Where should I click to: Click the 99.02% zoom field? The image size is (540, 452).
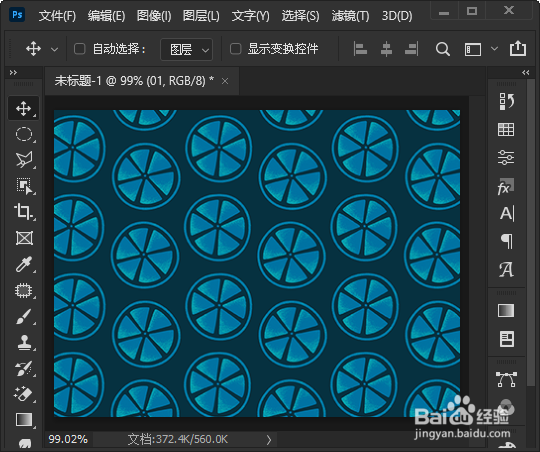(68, 439)
